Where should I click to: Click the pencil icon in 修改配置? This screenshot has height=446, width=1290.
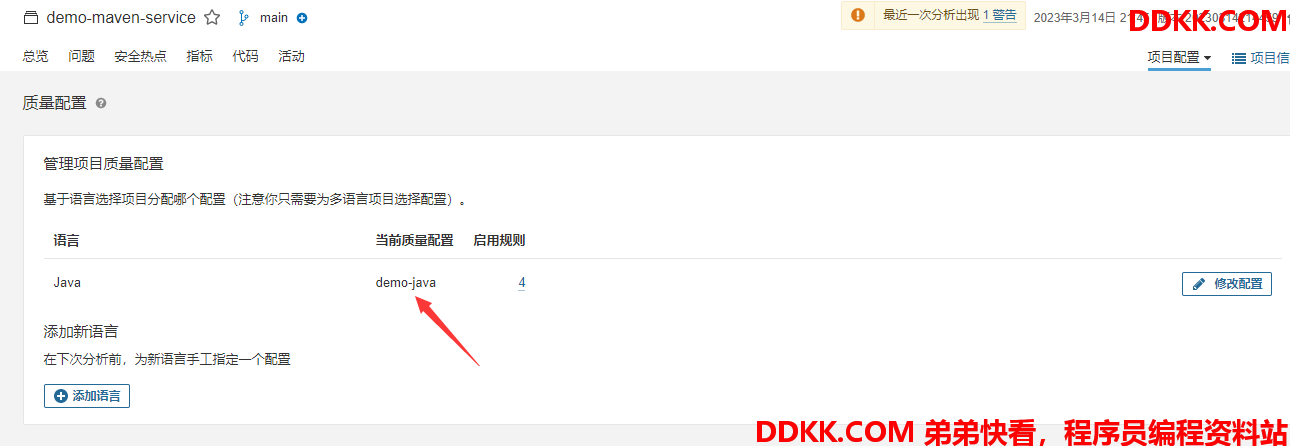(x=1199, y=284)
